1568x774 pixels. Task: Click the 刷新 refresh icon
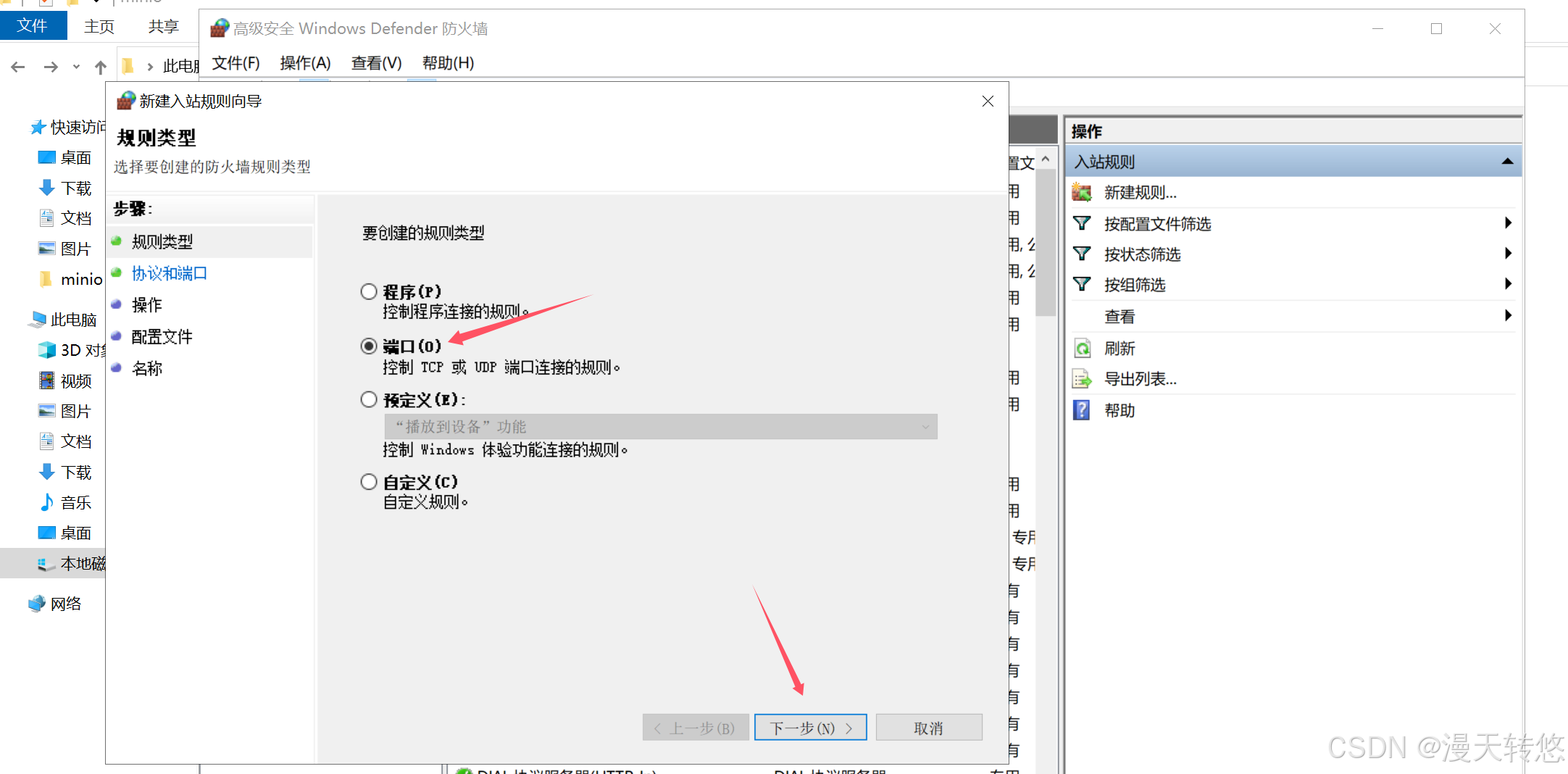1082,349
